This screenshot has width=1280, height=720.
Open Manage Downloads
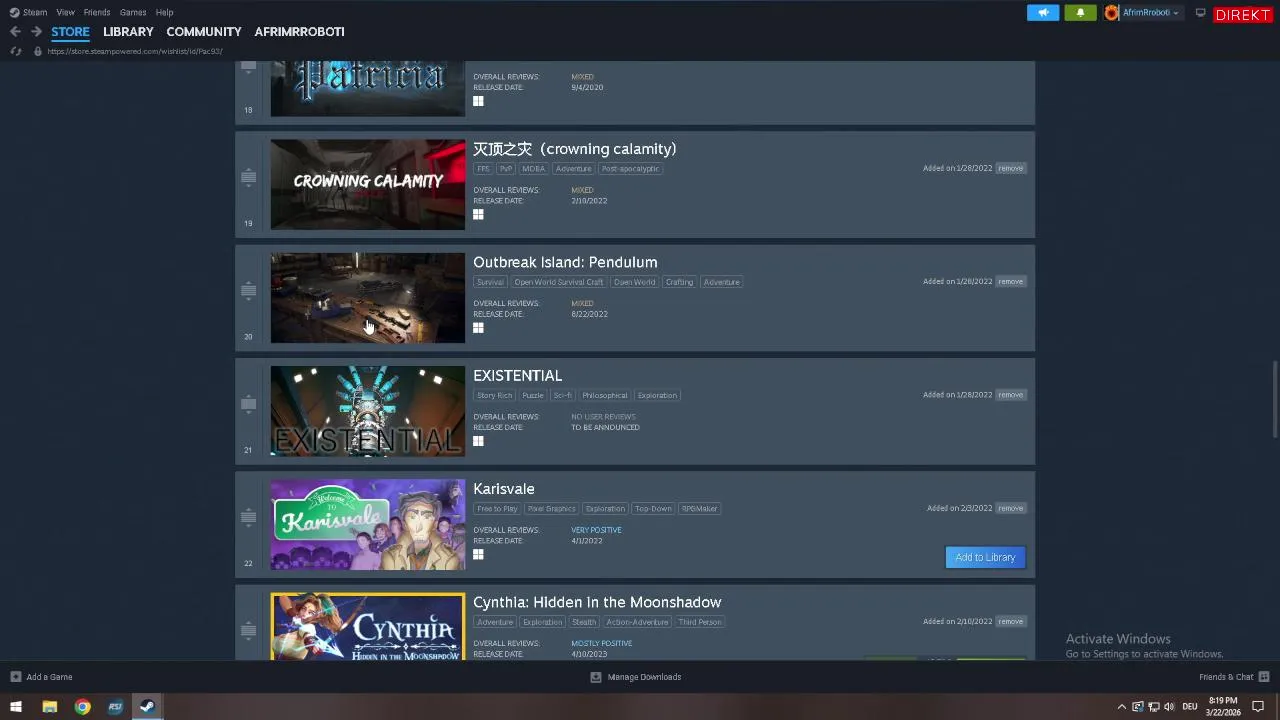[636, 677]
